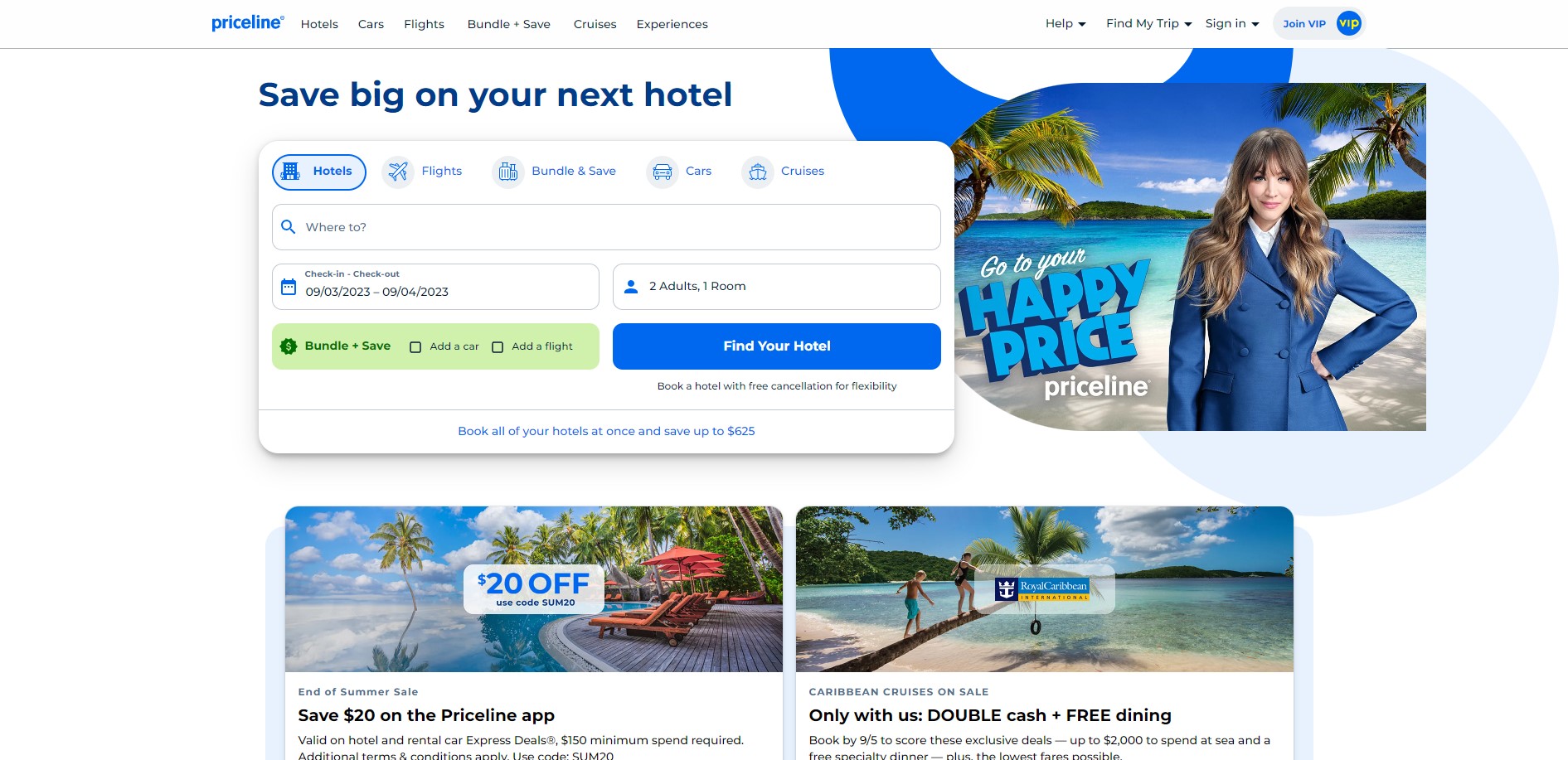Screen dimensions: 1568x760
Task: Click the calendar icon in date field
Action: [289, 287]
